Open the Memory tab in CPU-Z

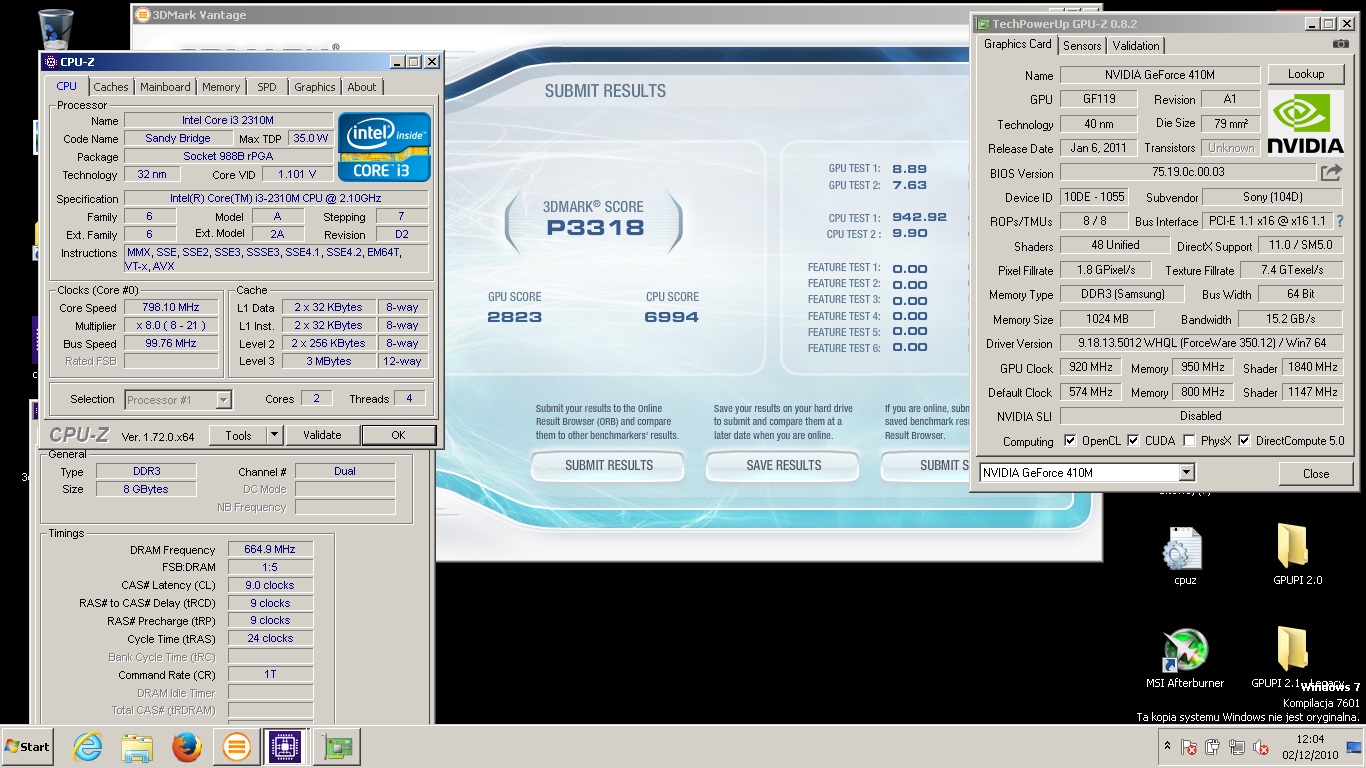[221, 87]
